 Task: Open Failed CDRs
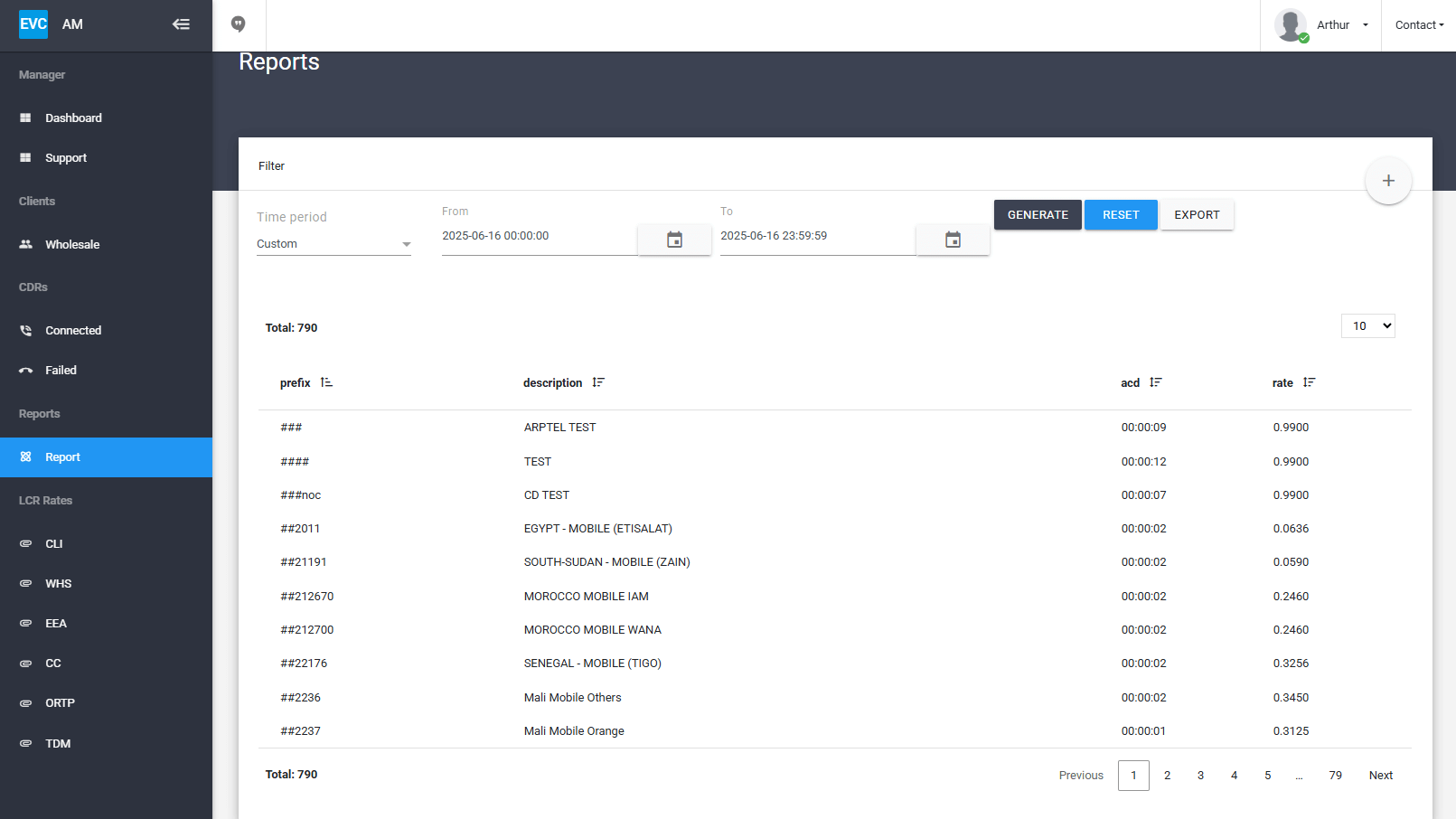[x=106, y=371]
